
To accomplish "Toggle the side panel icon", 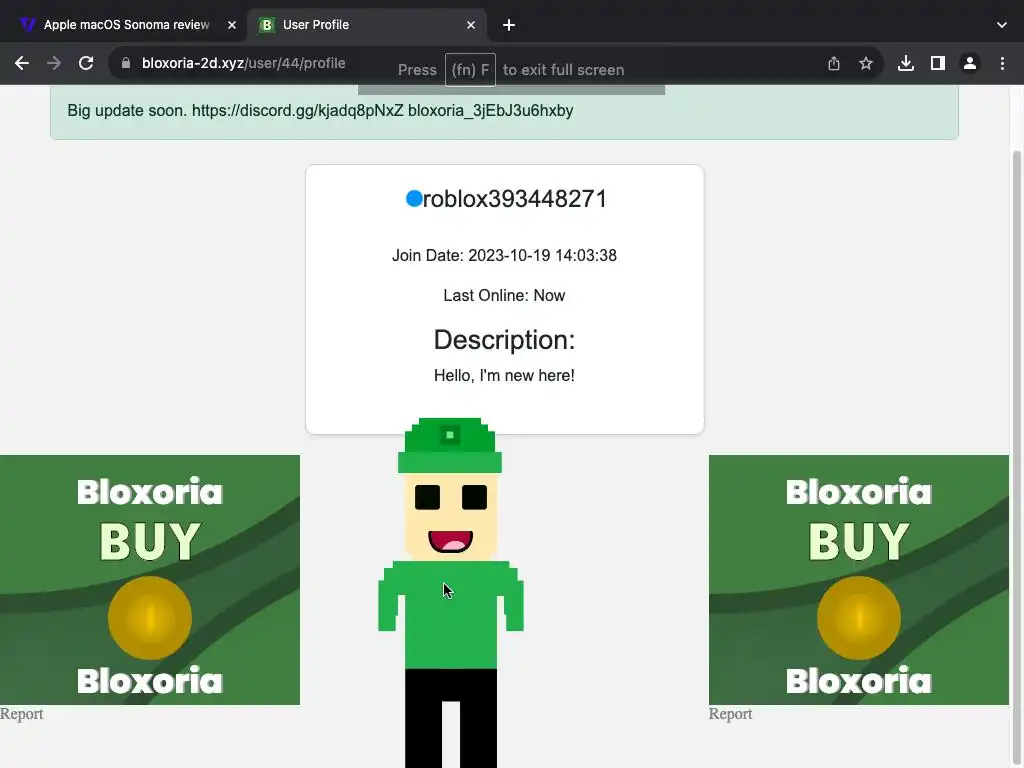I will click(x=937, y=63).
